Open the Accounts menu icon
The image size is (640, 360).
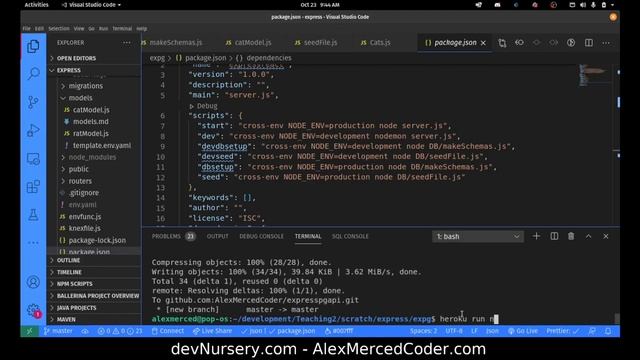(33, 282)
